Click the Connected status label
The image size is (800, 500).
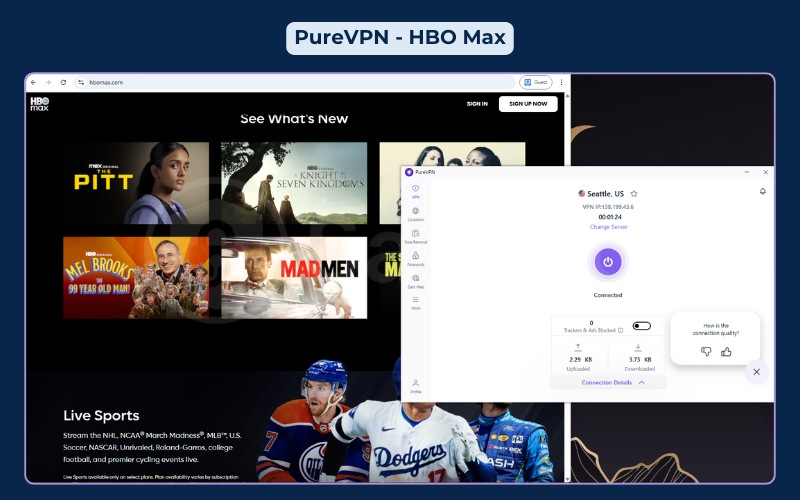click(x=608, y=295)
